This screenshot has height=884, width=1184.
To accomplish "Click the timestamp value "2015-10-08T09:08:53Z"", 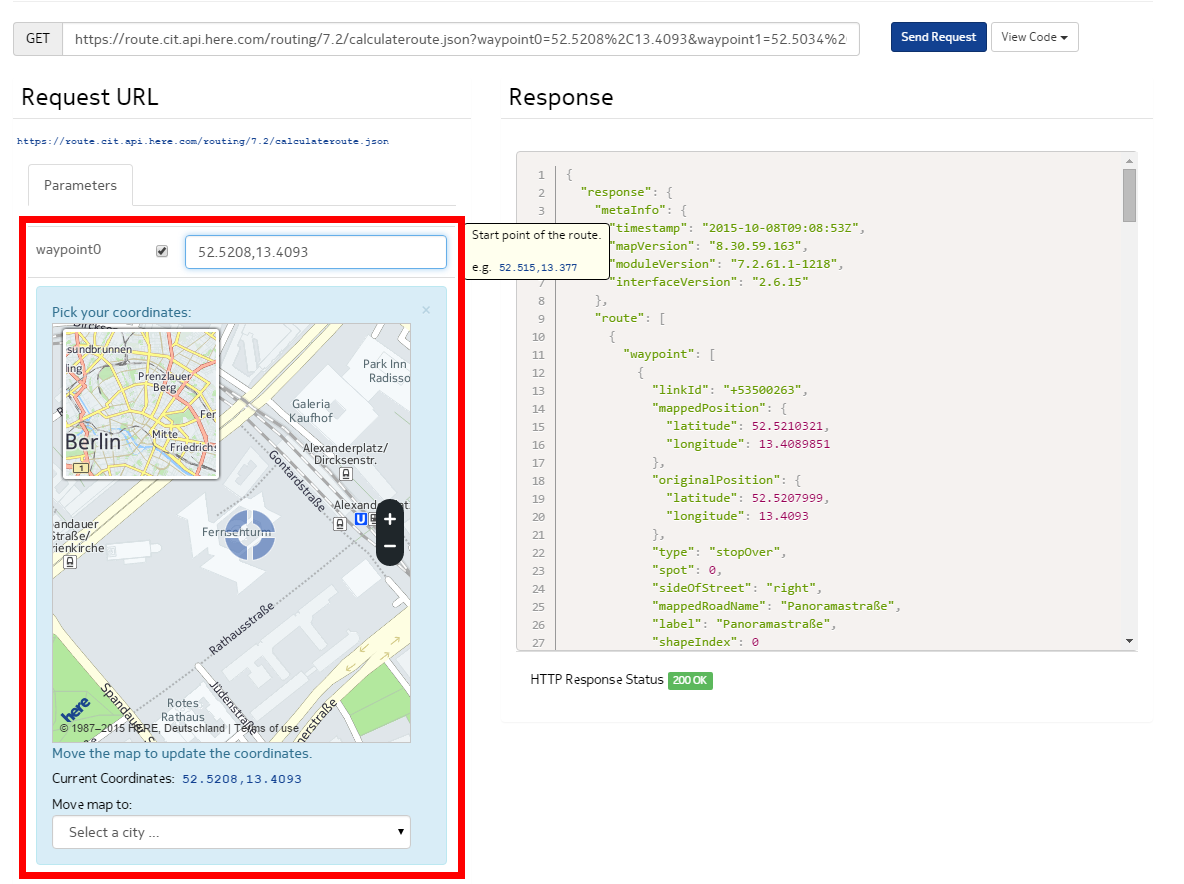I will (x=780, y=228).
